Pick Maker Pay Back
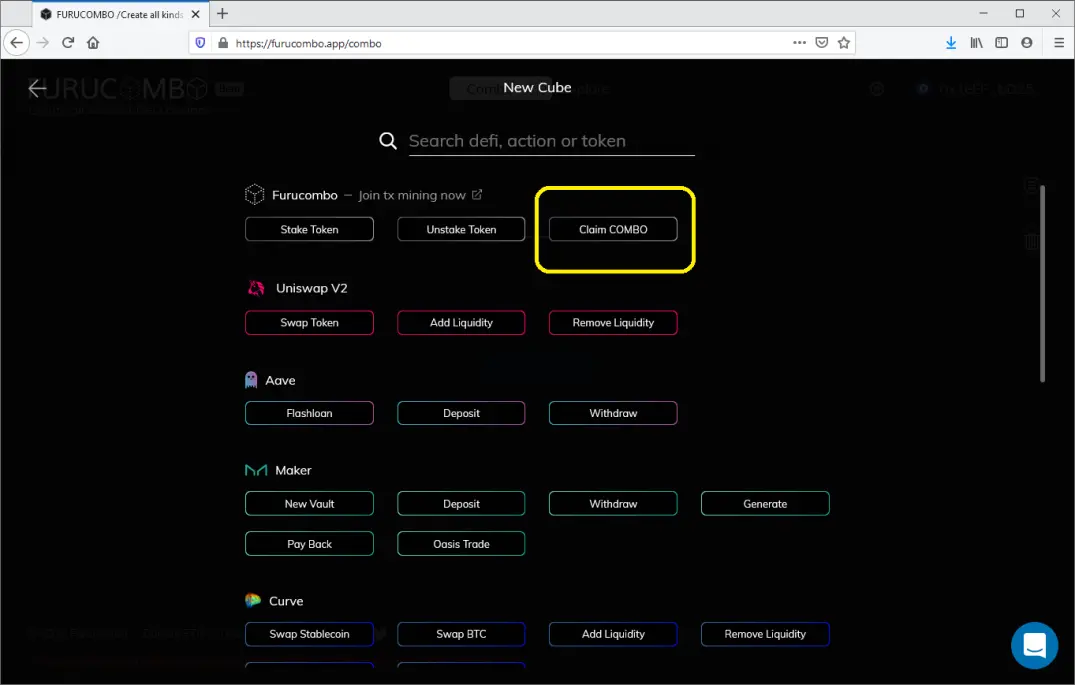The width and height of the screenshot is (1075, 685). pos(309,544)
